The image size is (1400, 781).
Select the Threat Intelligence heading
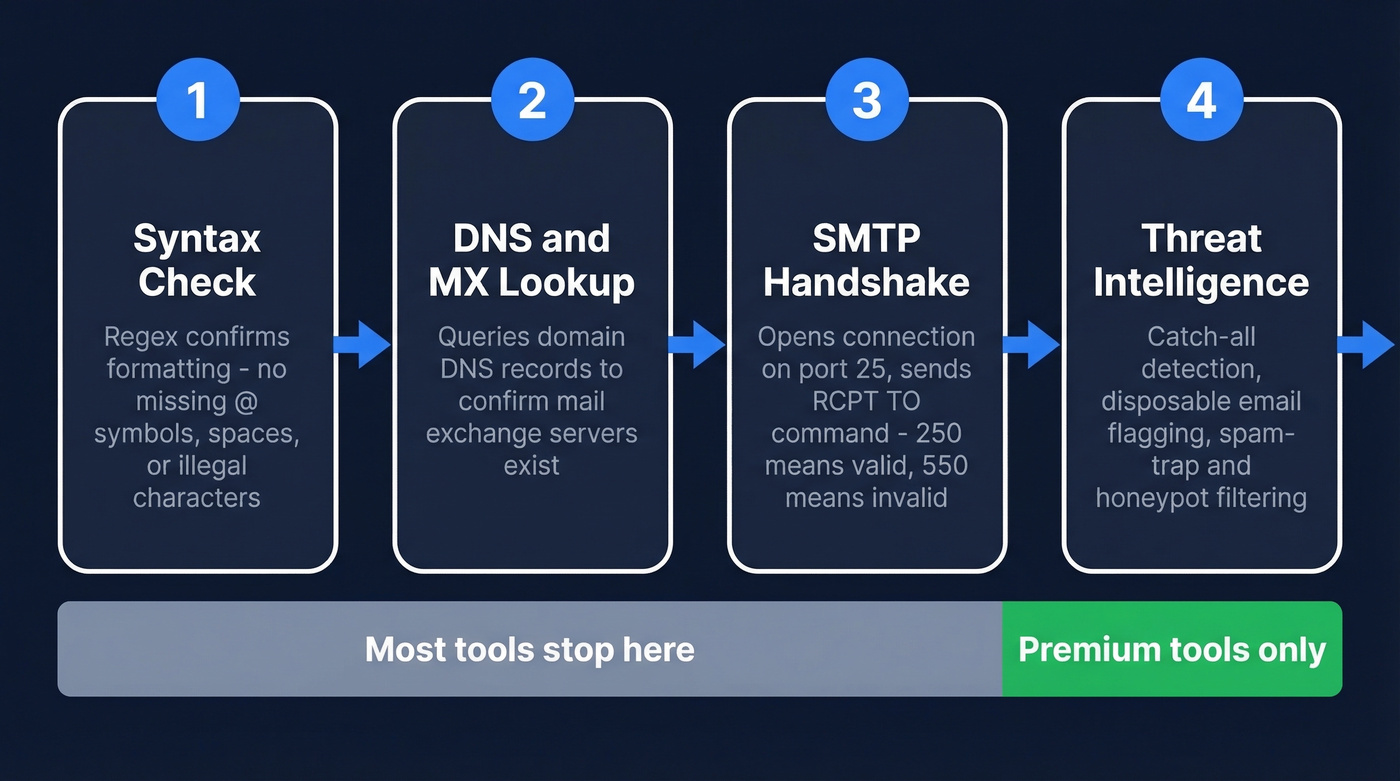point(1201,260)
